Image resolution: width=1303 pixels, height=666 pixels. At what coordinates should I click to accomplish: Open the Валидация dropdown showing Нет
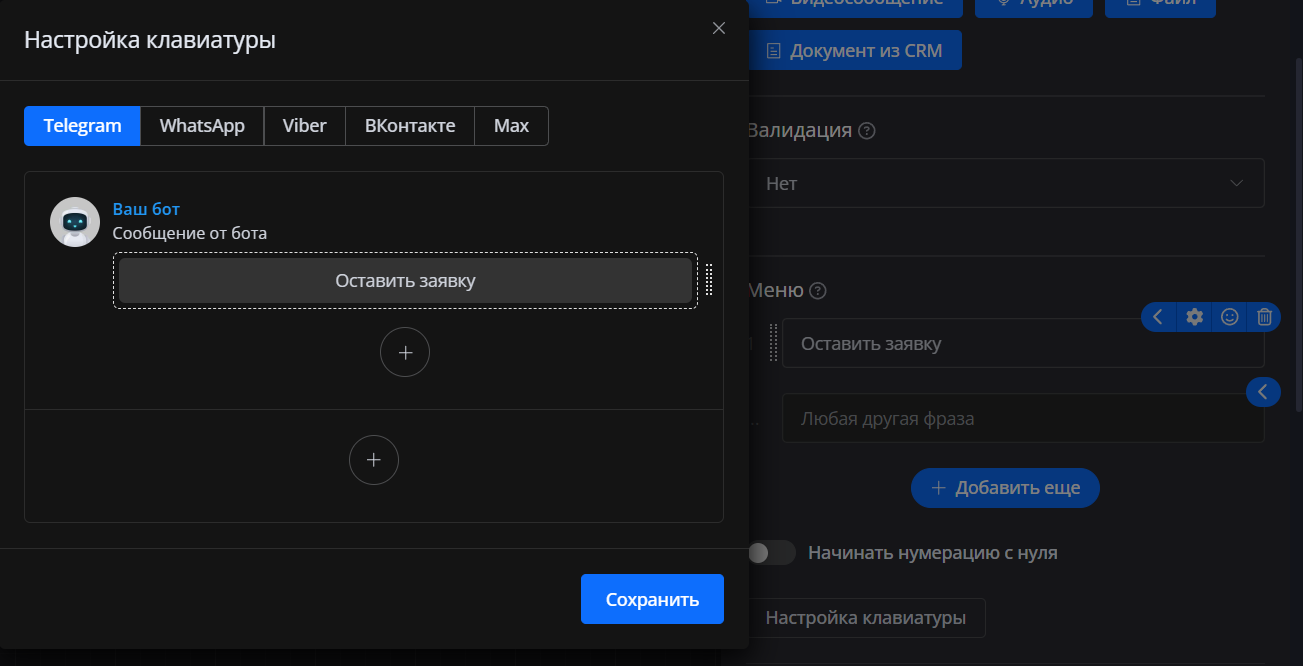pos(1005,183)
